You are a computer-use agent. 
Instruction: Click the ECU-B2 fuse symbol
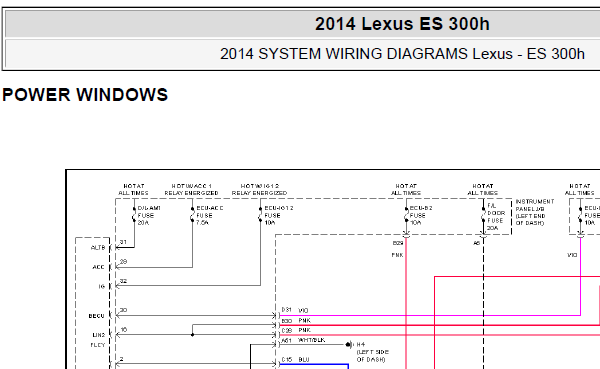pyautogui.click(x=406, y=216)
